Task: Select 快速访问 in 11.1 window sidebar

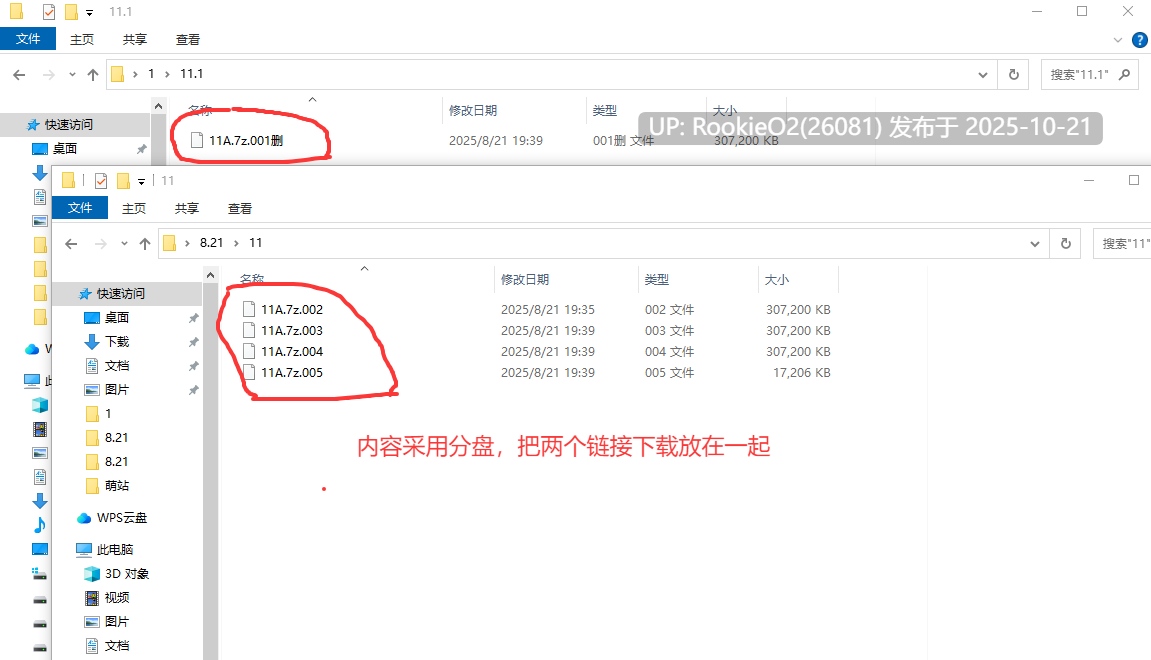Action: point(68,125)
